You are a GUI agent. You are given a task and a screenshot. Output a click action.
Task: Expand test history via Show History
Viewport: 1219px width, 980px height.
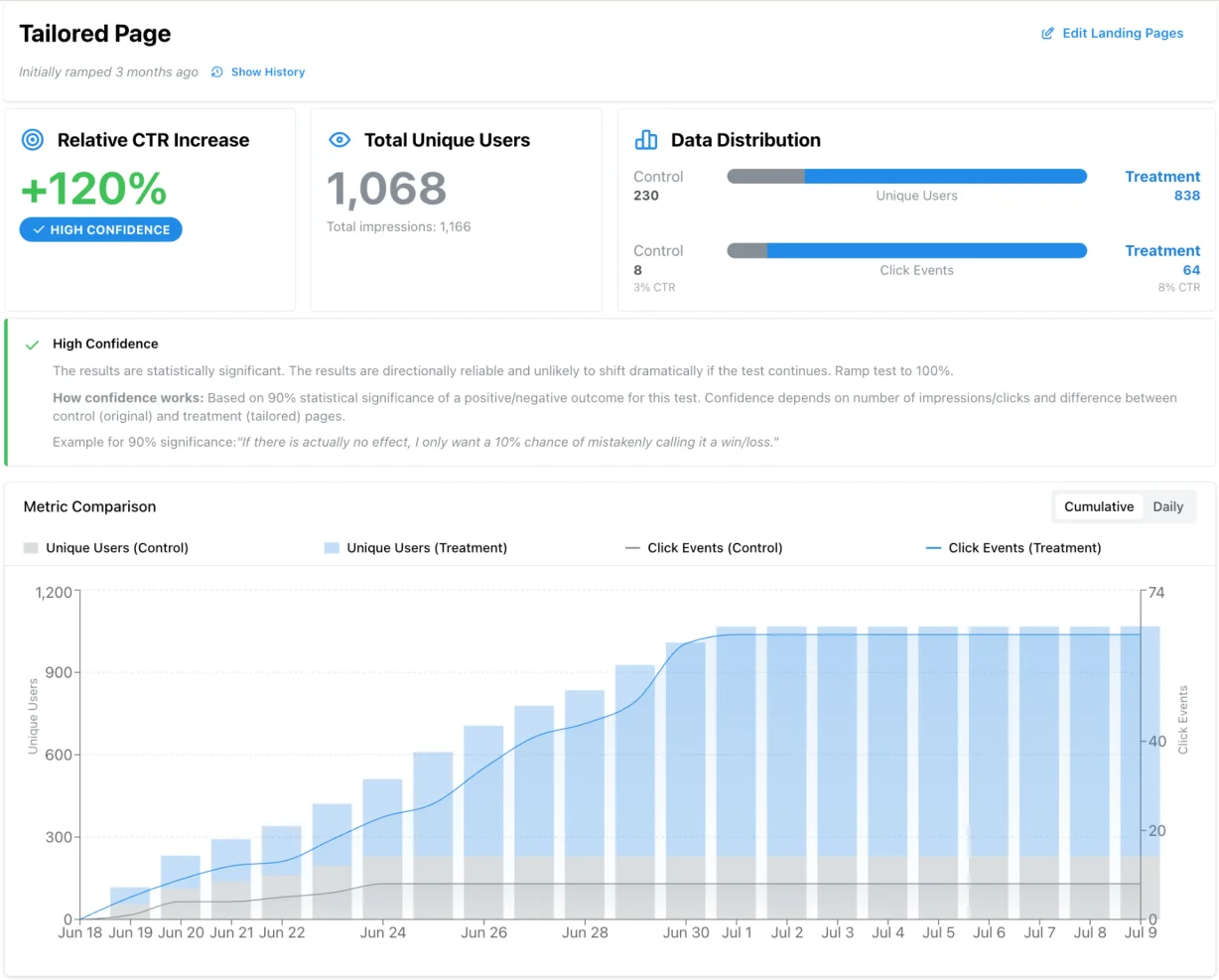pos(267,71)
